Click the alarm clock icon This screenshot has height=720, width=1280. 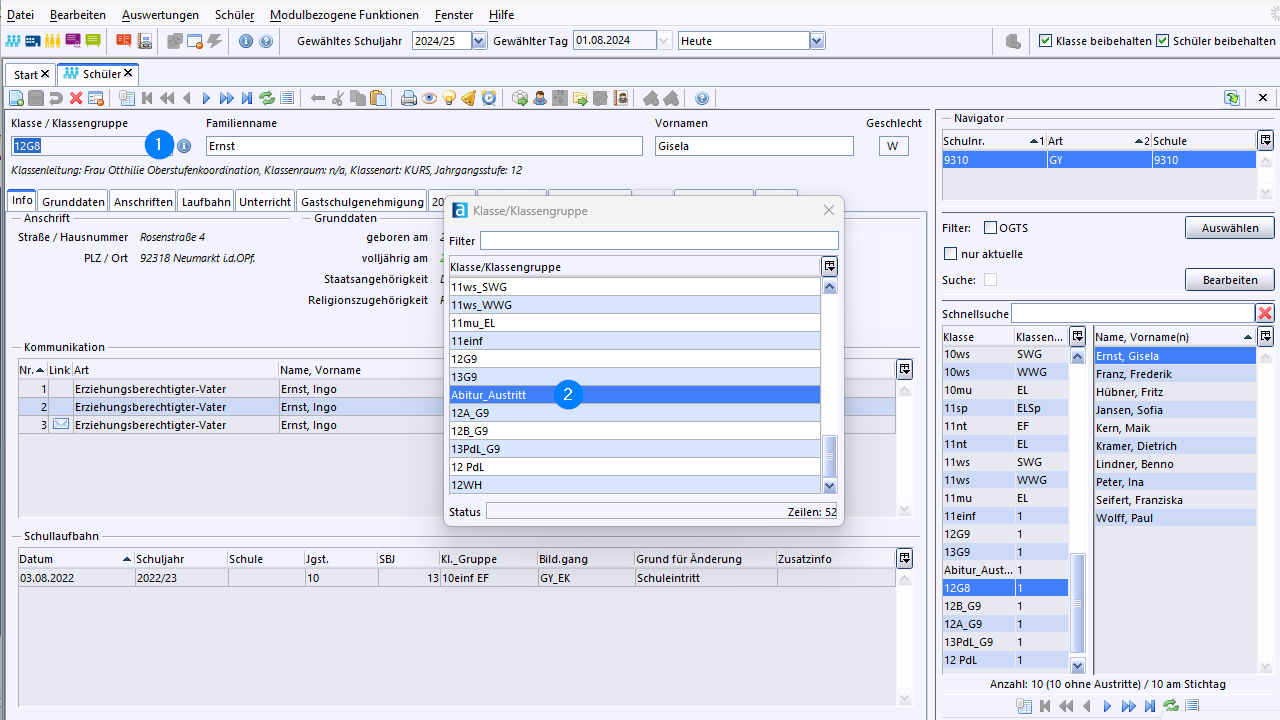coord(489,98)
